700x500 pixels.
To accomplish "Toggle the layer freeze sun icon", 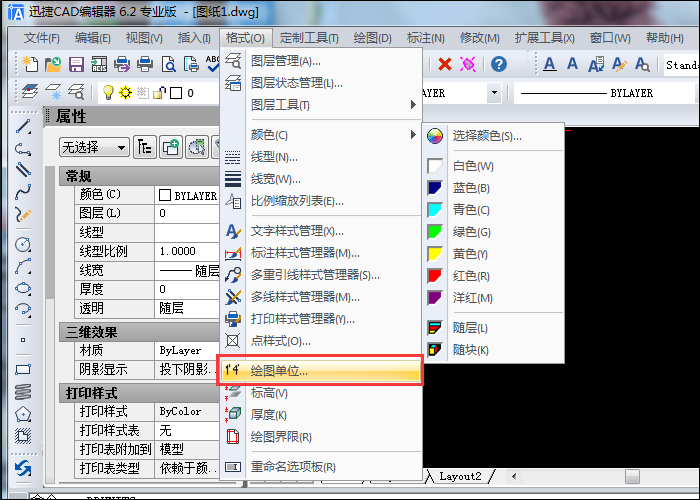I will tap(125, 92).
